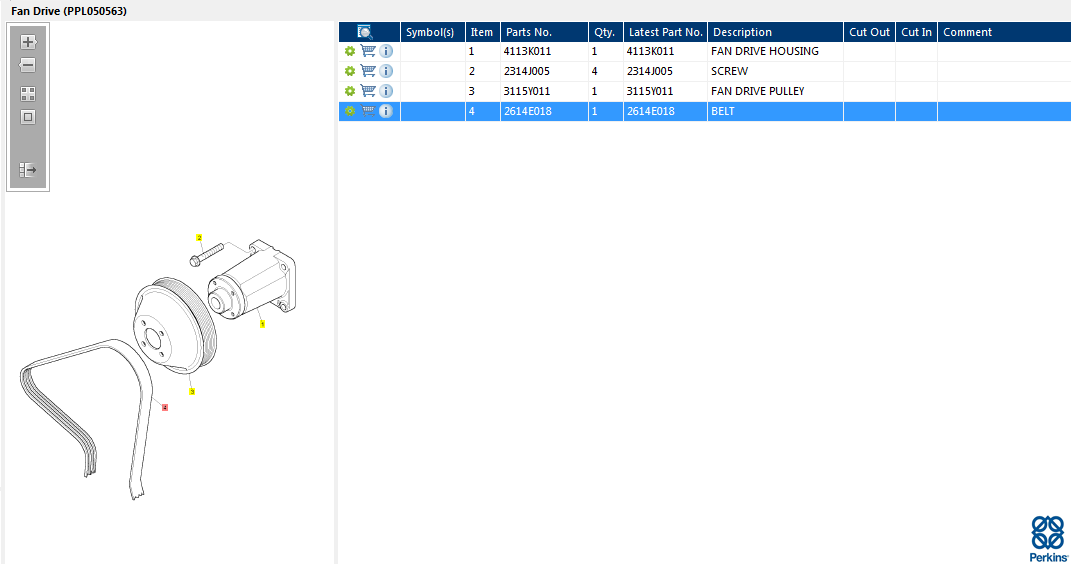Click the Qty. column header
This screenshot has width=1071, height=564.
[606, 32]
